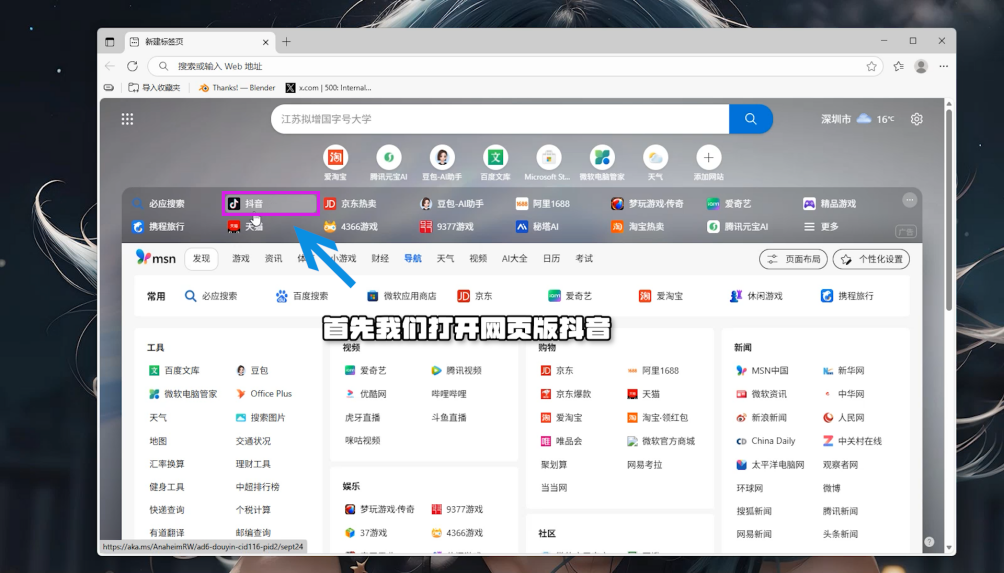
Task: Open the Microsoft Store quick link tile
Action: (548, 163)
